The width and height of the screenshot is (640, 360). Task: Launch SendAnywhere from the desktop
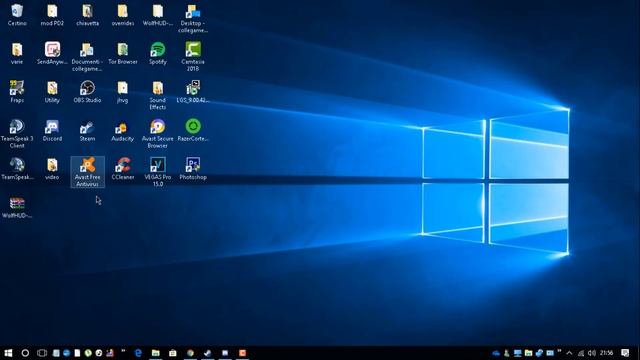click(x=52, y=53)
